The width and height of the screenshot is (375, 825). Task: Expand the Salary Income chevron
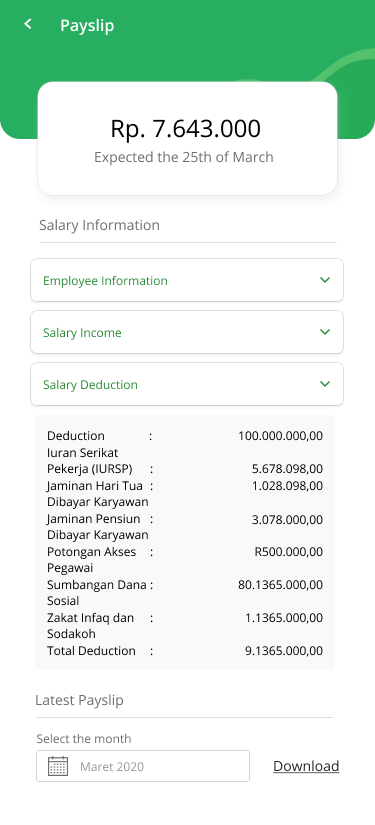point(325,332)
